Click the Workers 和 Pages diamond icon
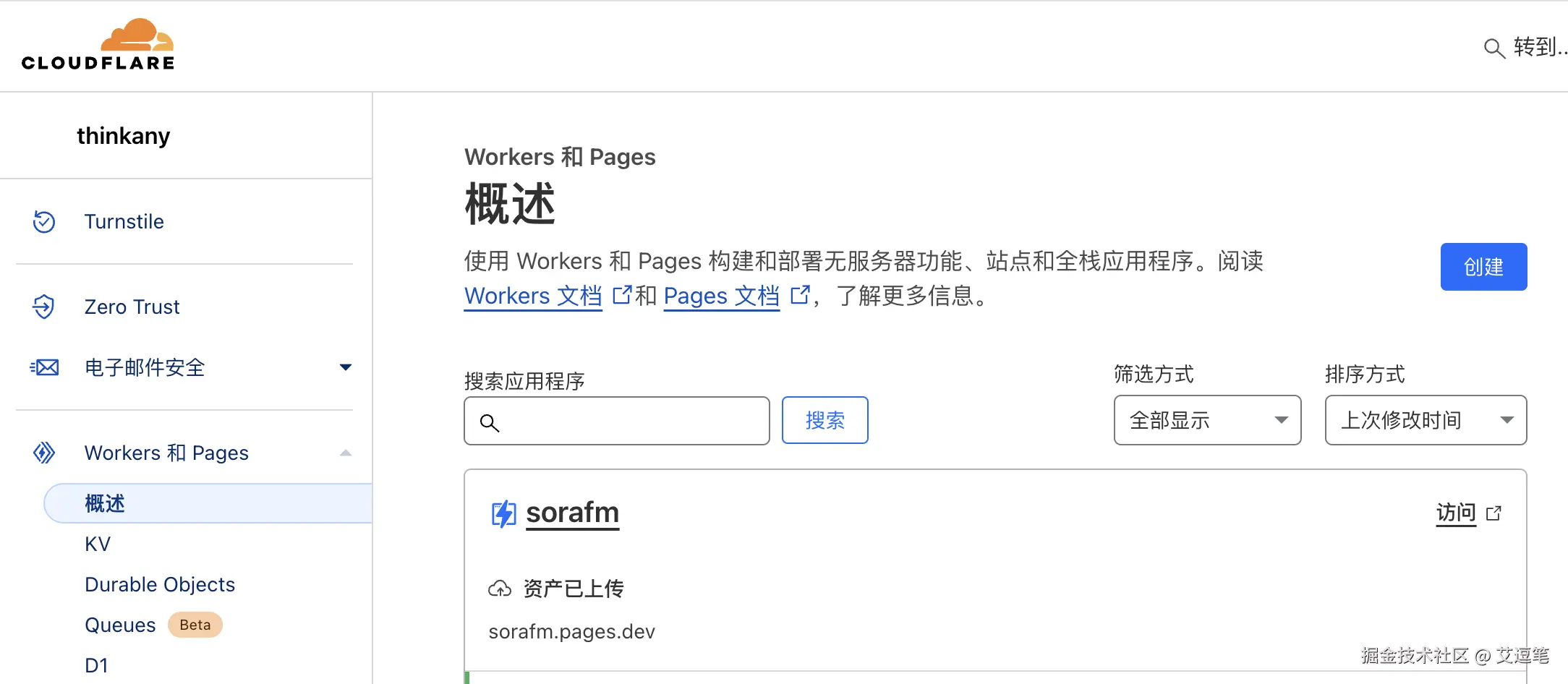 click(44, 453)
